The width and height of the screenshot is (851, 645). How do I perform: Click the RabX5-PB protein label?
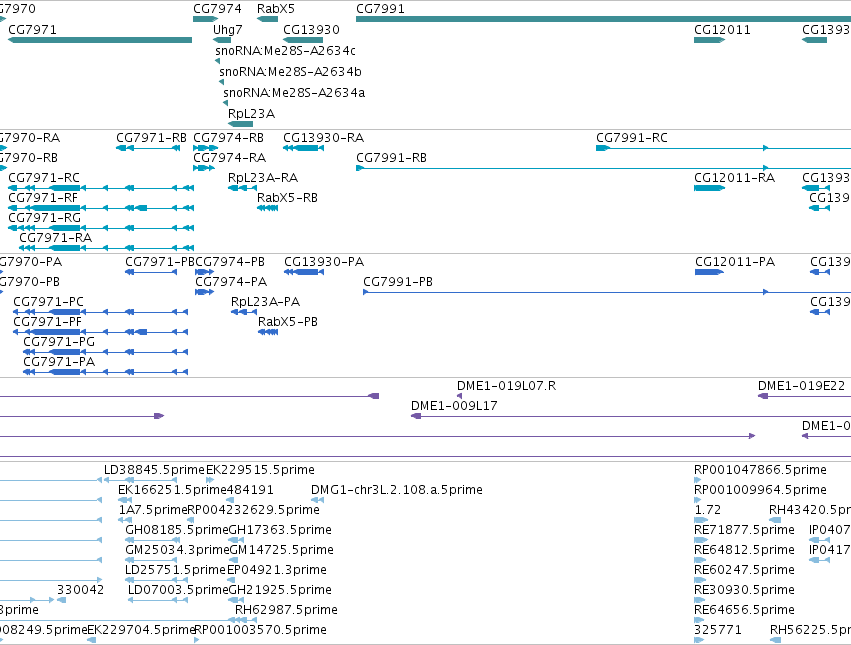[288, 322]
